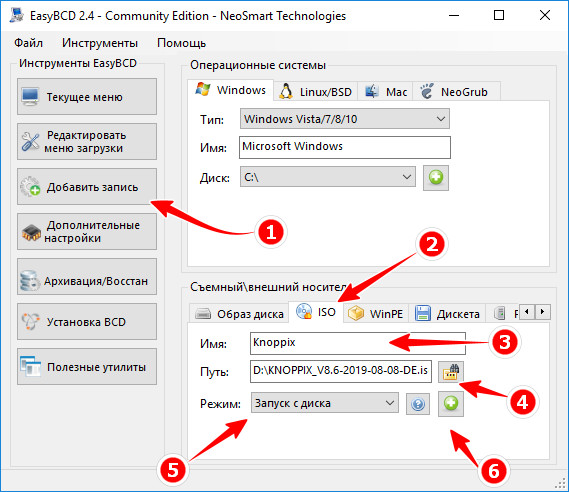Expand Режим dropdown Запуск с диска
This screenshot has height=492, width=569.
324,403
